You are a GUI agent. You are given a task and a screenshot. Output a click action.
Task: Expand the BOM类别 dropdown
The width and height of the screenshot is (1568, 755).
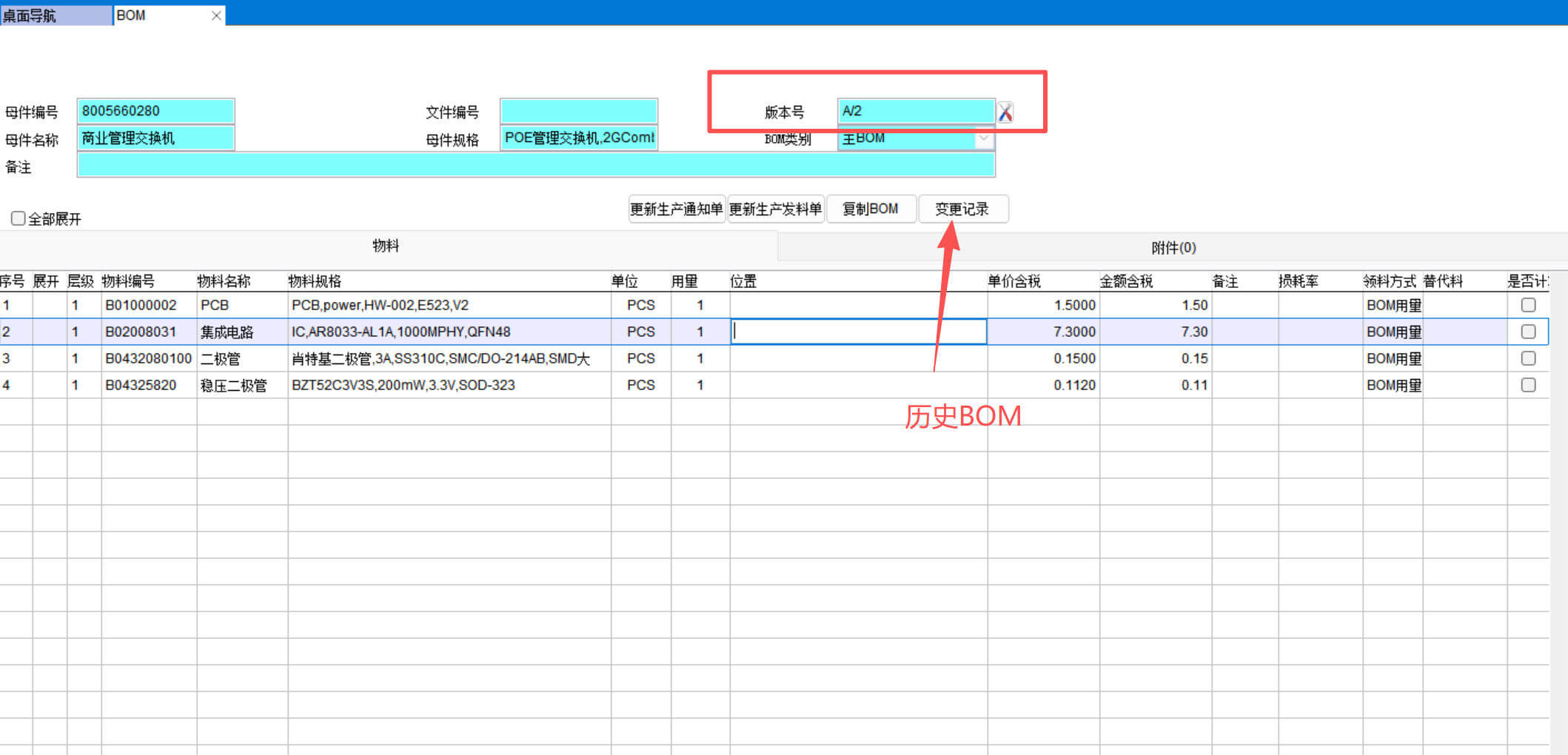(x=984, y=138)
